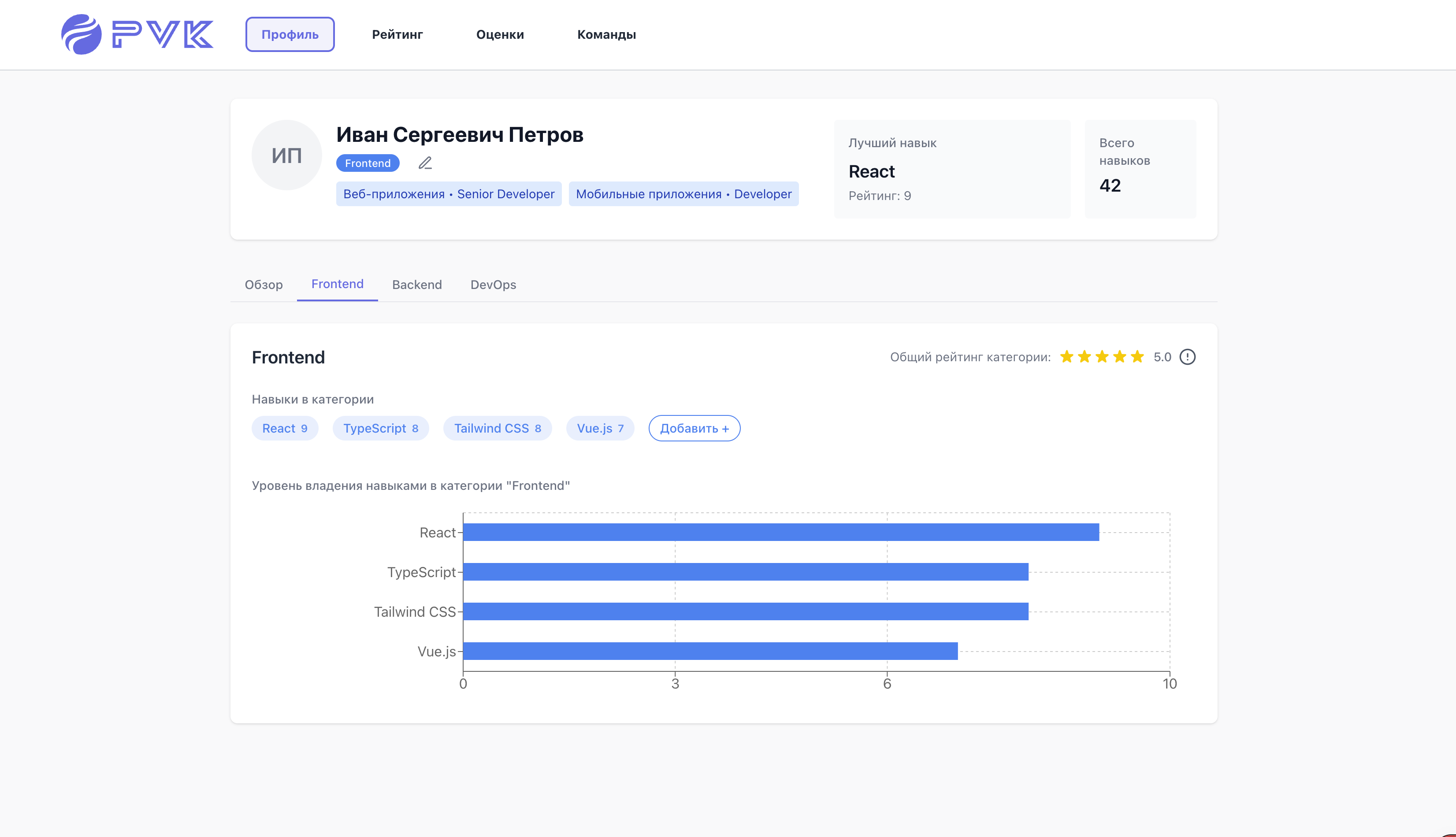Click the pencil edit icon near Frontend badge
Viewport: 1456px width, 837px height.
click(x=425, y=163)
